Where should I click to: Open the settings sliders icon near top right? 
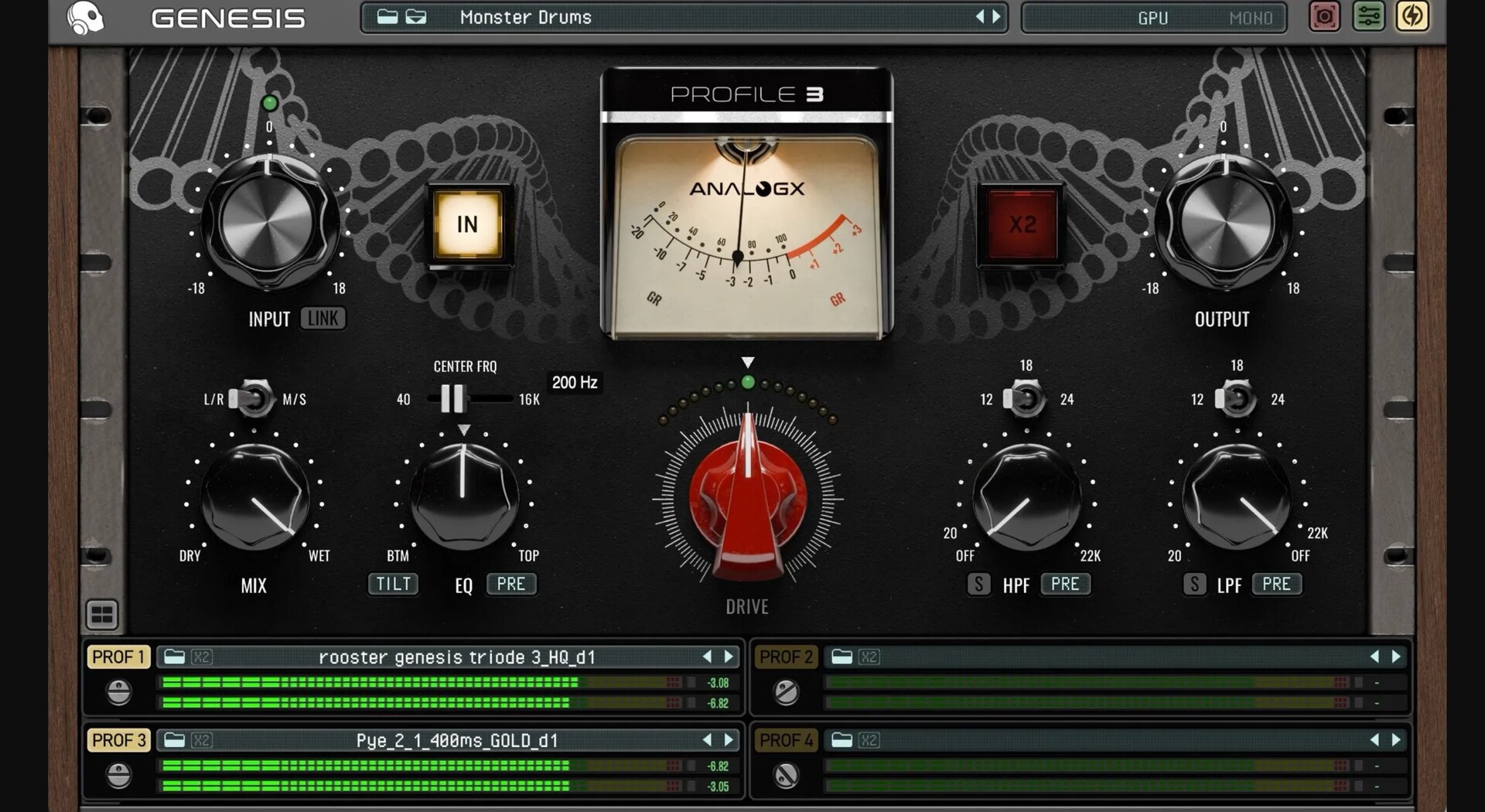[x=1368, y=16]
